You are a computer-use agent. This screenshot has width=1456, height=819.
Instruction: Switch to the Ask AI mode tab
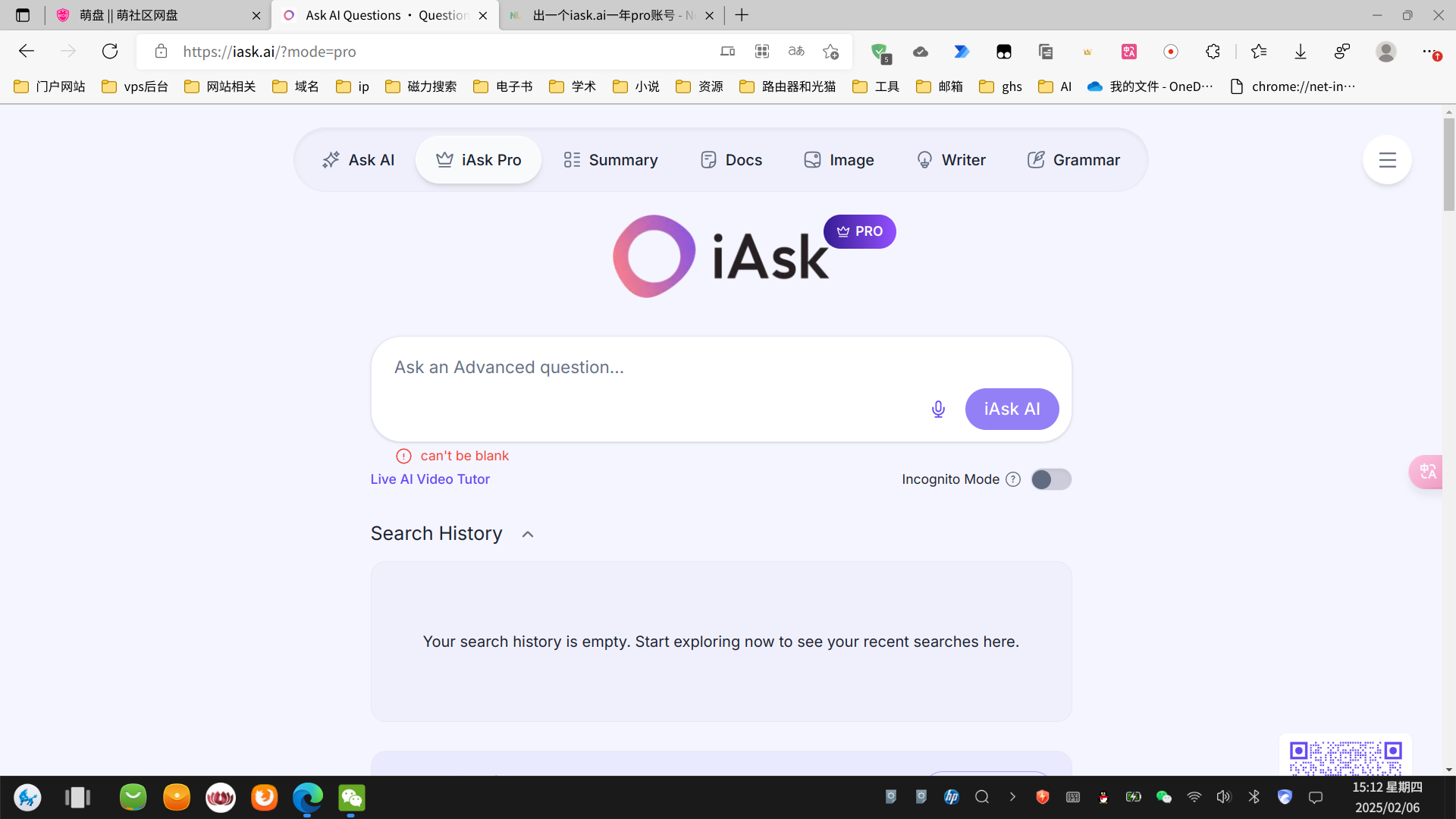(358, 160)
